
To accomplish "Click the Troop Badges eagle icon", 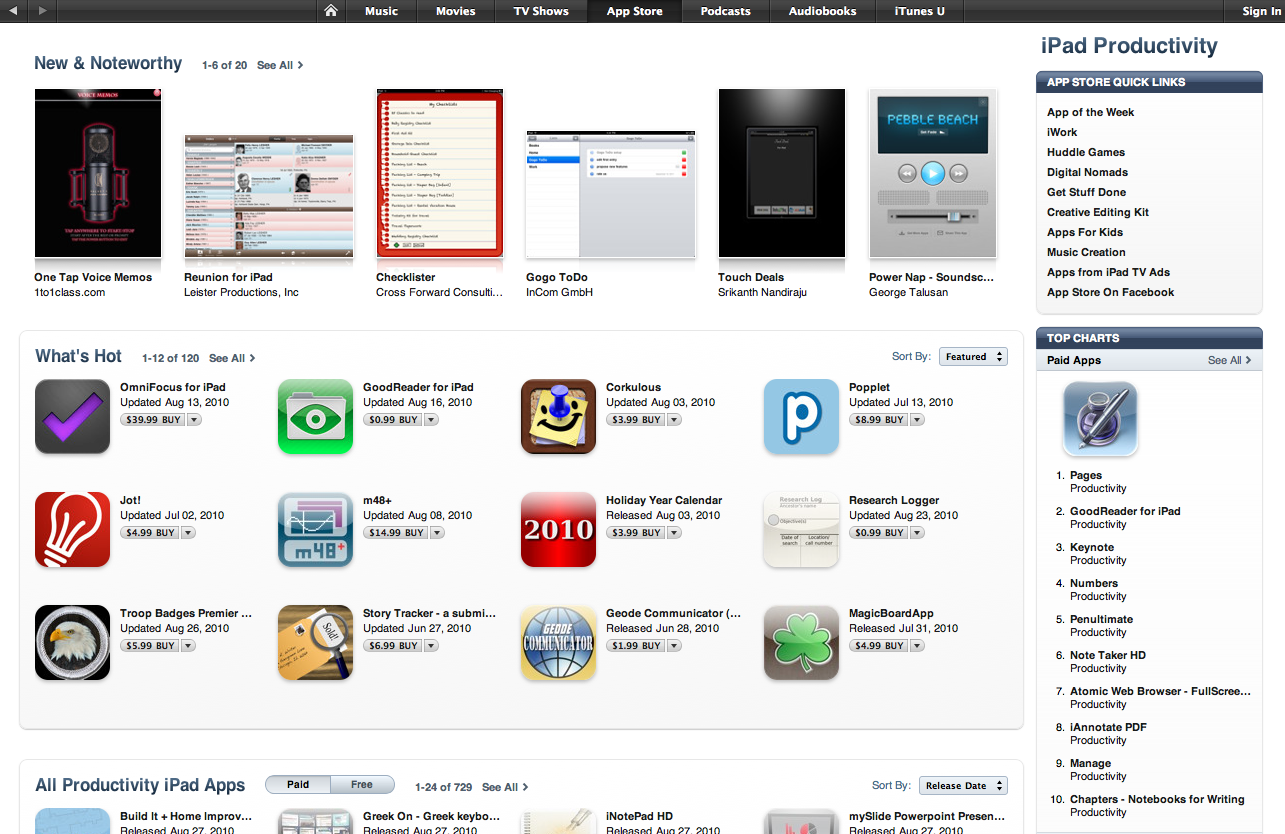I will click(72, 642).
